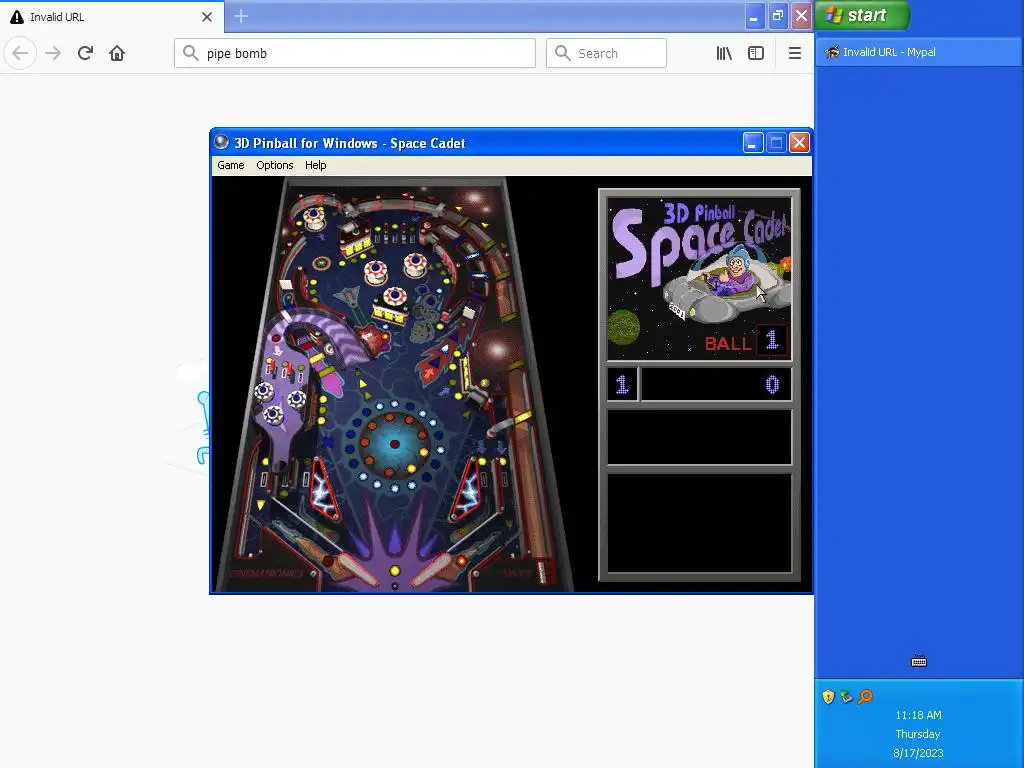Close the Invalid URL tab
Image resolution: width=1024 pixels, height=768 pixels.
pos(207,17)
